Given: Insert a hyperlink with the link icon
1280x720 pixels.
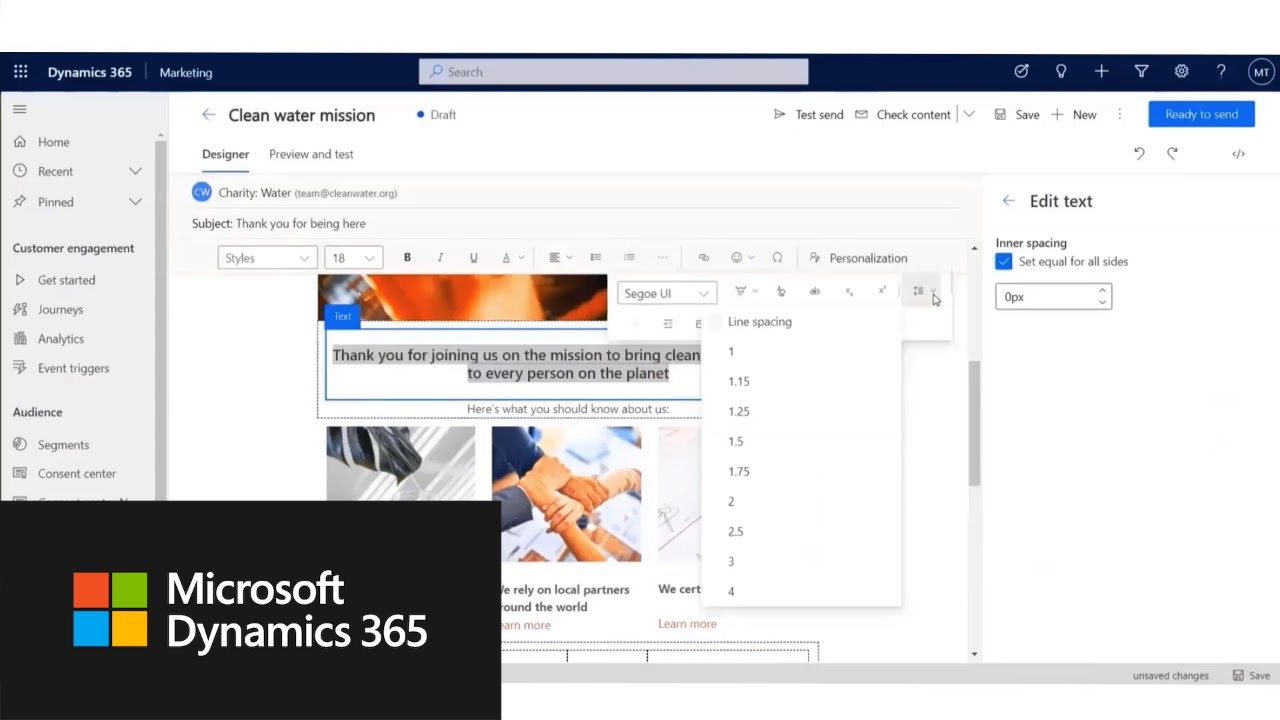Looking at the screenshot, I should coord(703,258).
